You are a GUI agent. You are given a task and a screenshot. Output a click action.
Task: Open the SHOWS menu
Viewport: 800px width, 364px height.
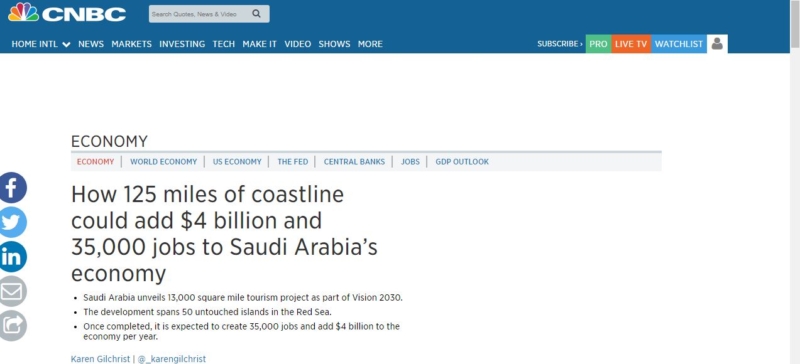coord(334,44)
